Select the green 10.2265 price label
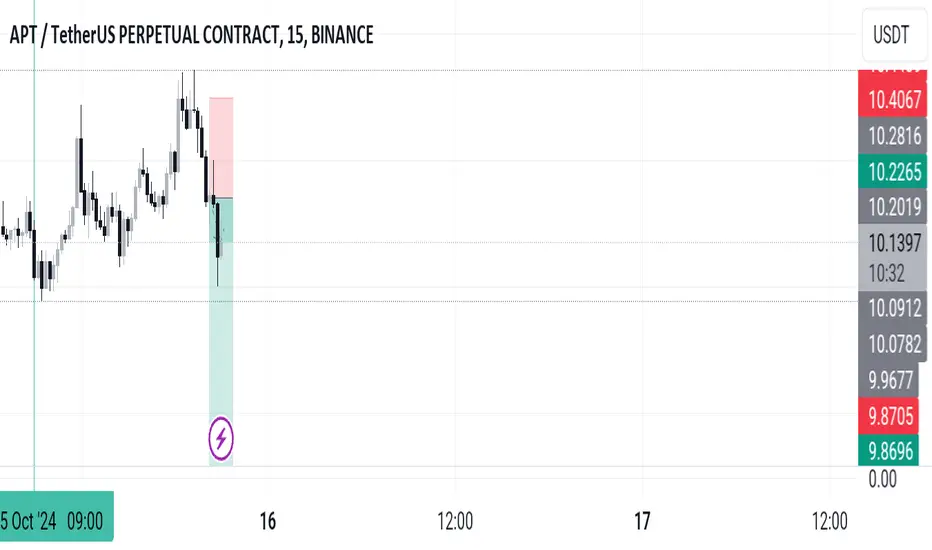The height and width of the screenshot is (550, 932). click(x=893, y=172)
